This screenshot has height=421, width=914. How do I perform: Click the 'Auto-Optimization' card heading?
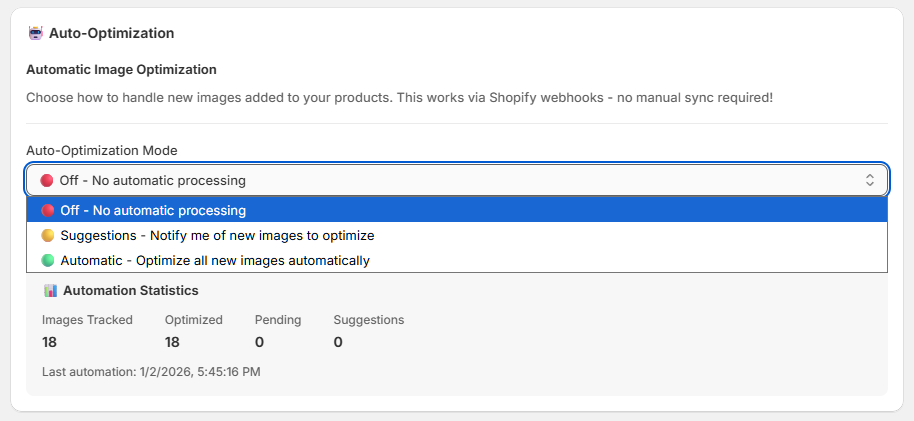pyautogui.click(x=111, y=33)
